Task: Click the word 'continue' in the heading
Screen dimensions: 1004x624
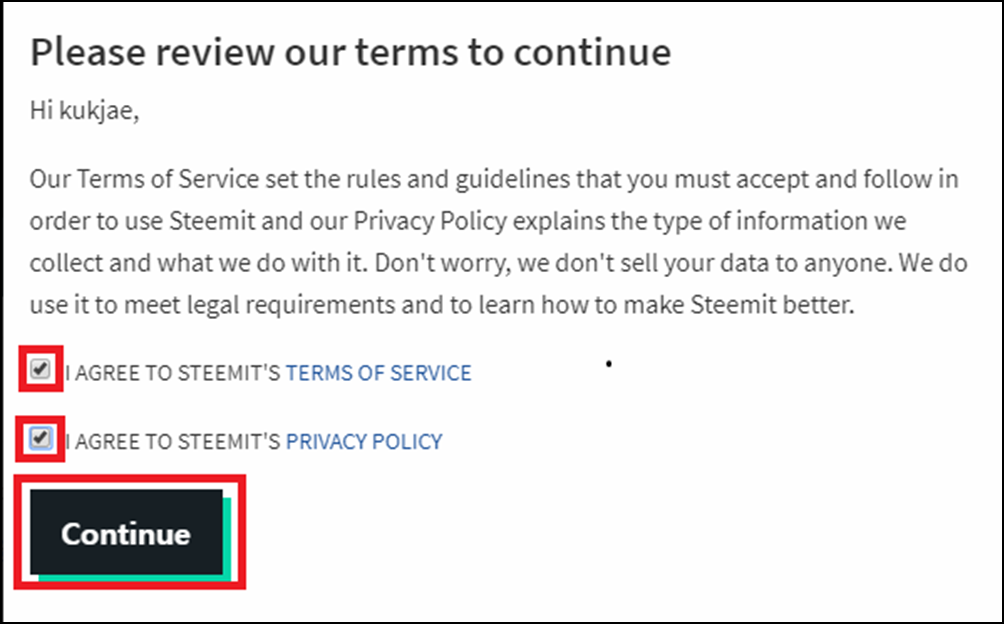Action: pyautogui.click(x=603, y=52)
